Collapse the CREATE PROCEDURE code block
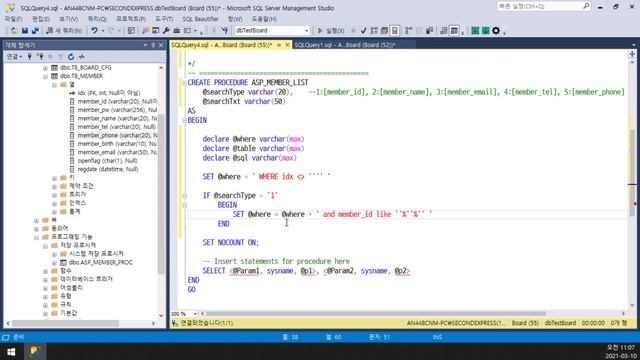The image size is (640, 360). [x=184, y=82]
